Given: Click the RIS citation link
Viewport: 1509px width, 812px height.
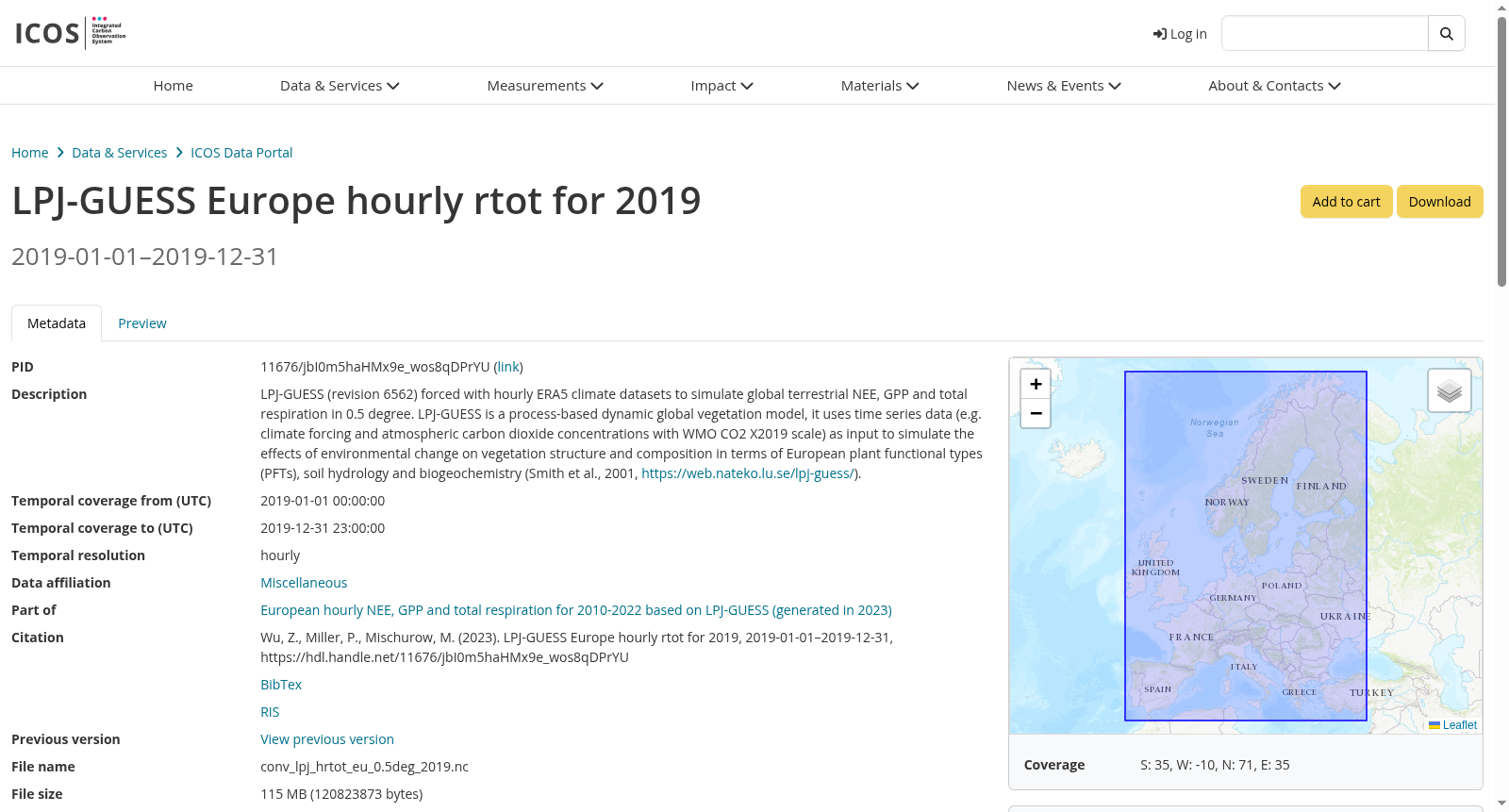Looking at the screenshot, I should coord(270,712).
